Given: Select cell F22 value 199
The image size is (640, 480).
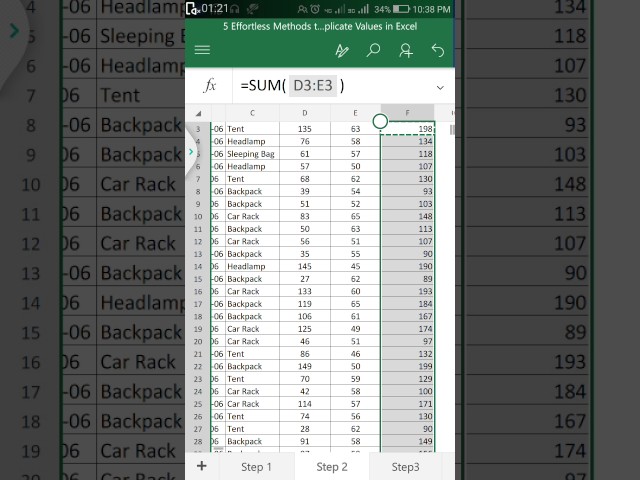Looking at the screenshot, I should click(407, 367).
